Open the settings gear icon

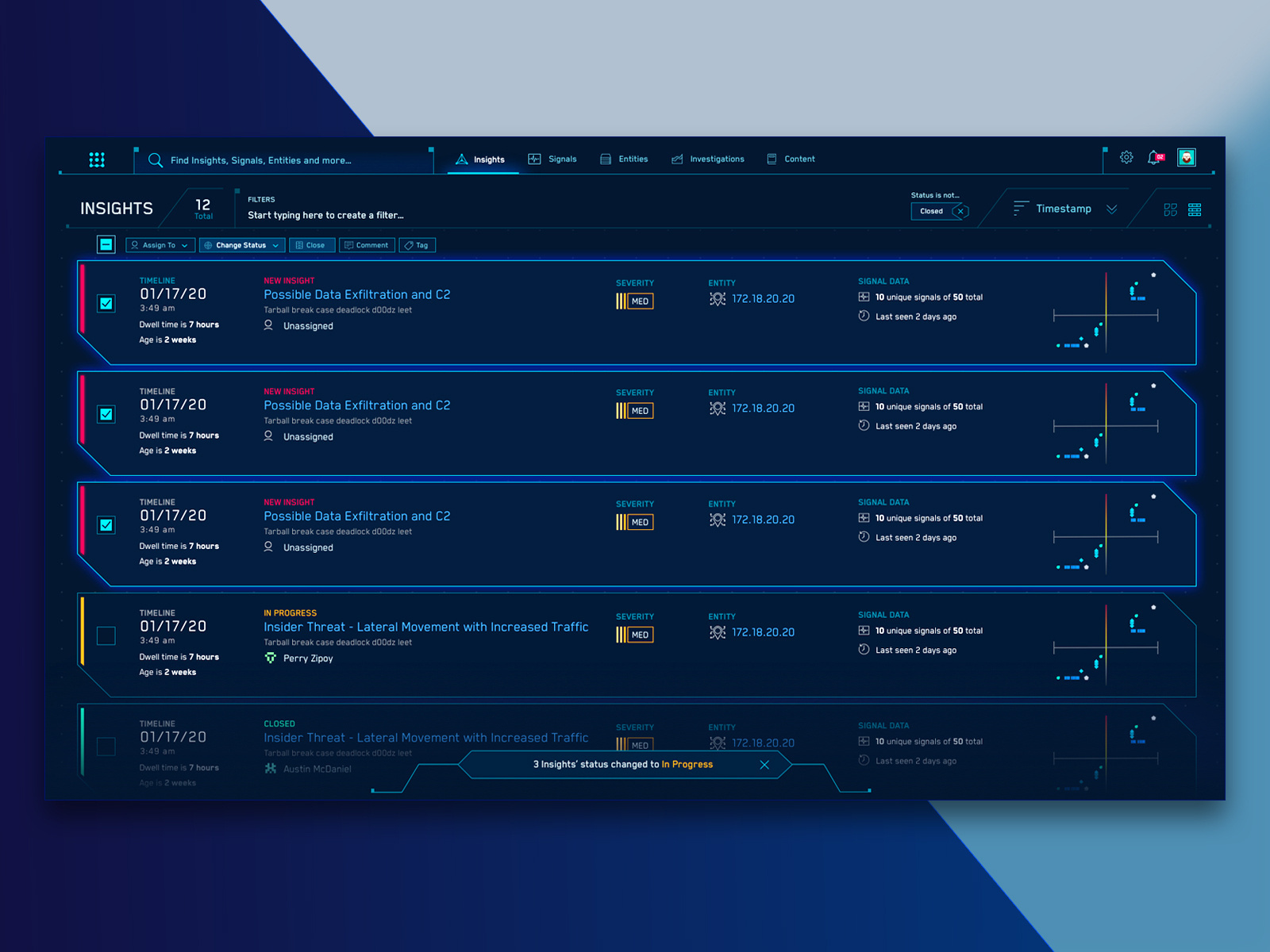click(1126, 158)
